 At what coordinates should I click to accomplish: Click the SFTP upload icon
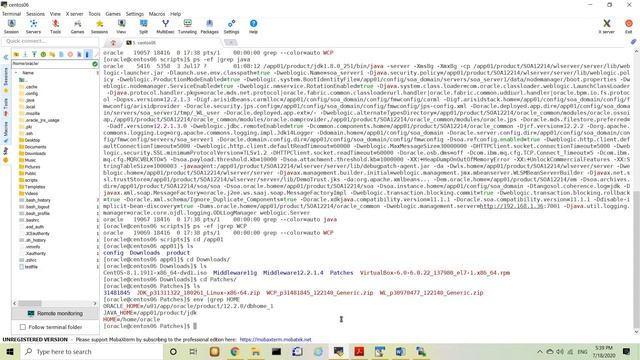point(34,54)
